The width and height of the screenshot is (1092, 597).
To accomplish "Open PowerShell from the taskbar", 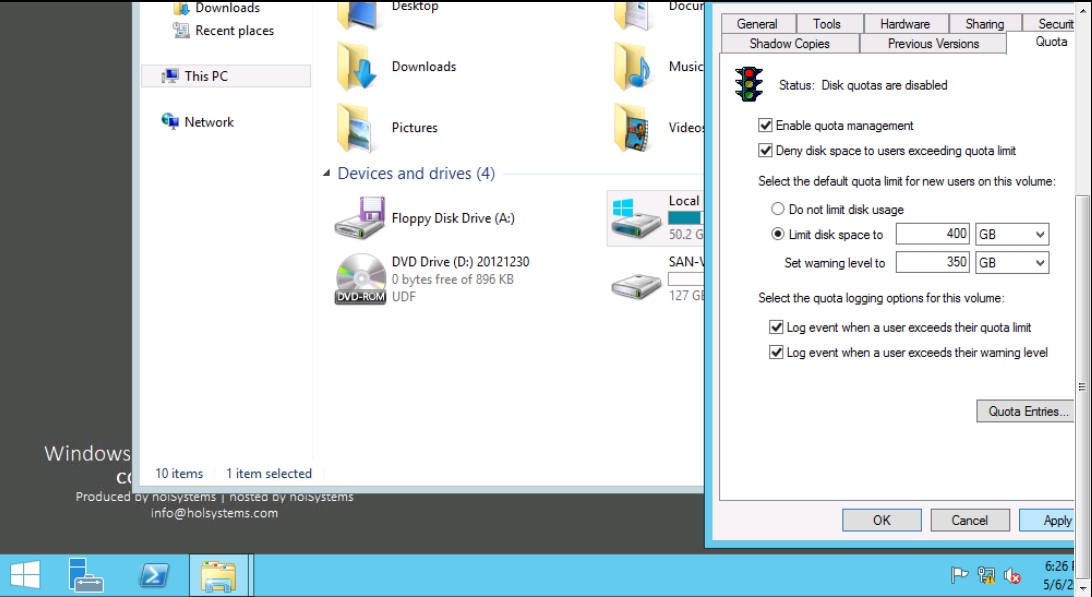I will [153, 575].
